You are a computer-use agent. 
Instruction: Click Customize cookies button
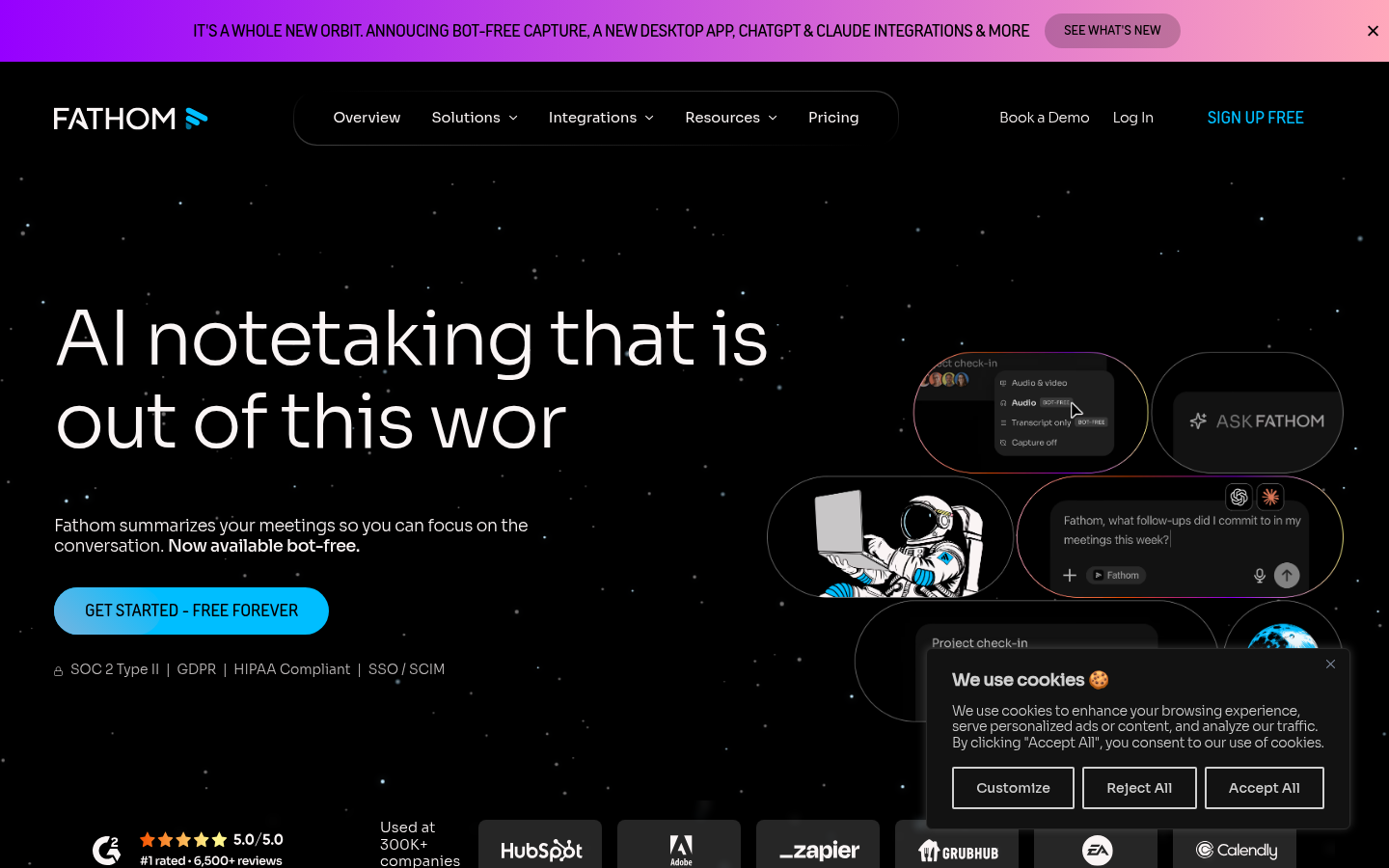pos(1013,788)
